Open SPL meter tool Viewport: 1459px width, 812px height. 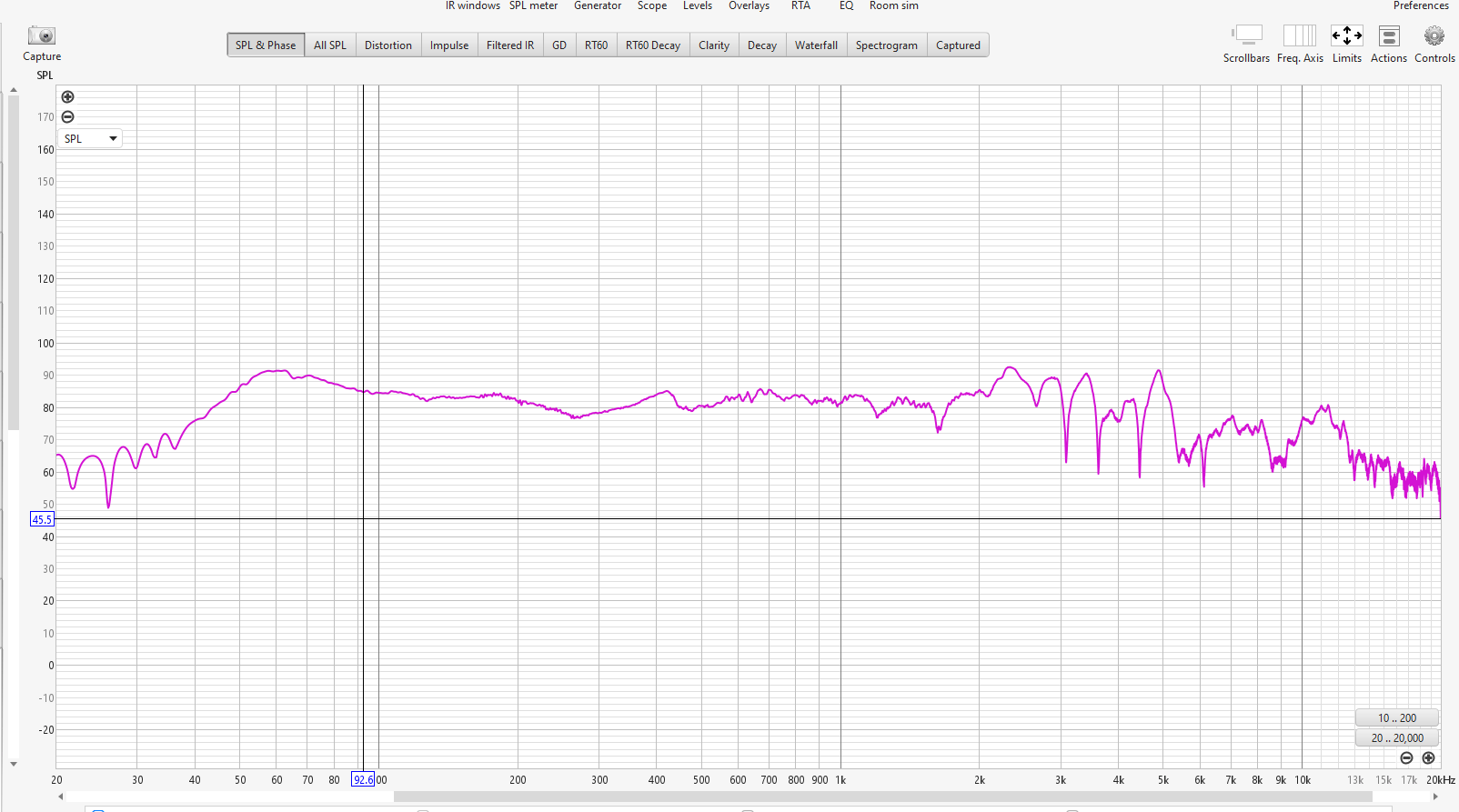tap(534, 5)
